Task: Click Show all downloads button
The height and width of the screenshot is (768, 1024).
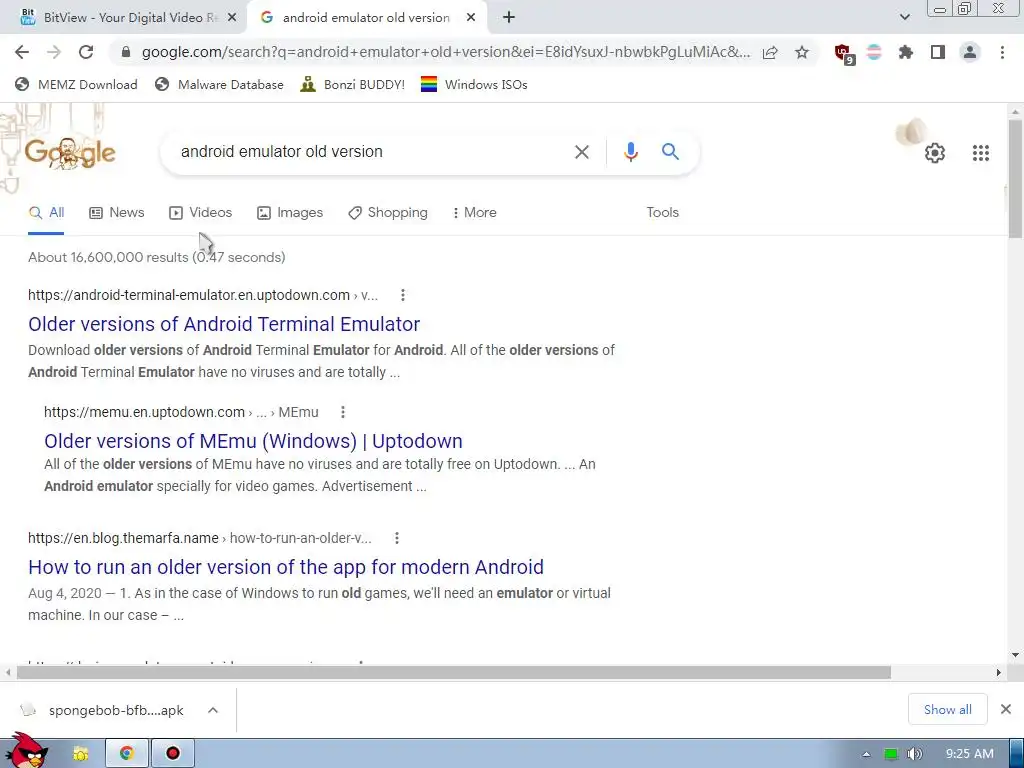Action: [947, 709]
